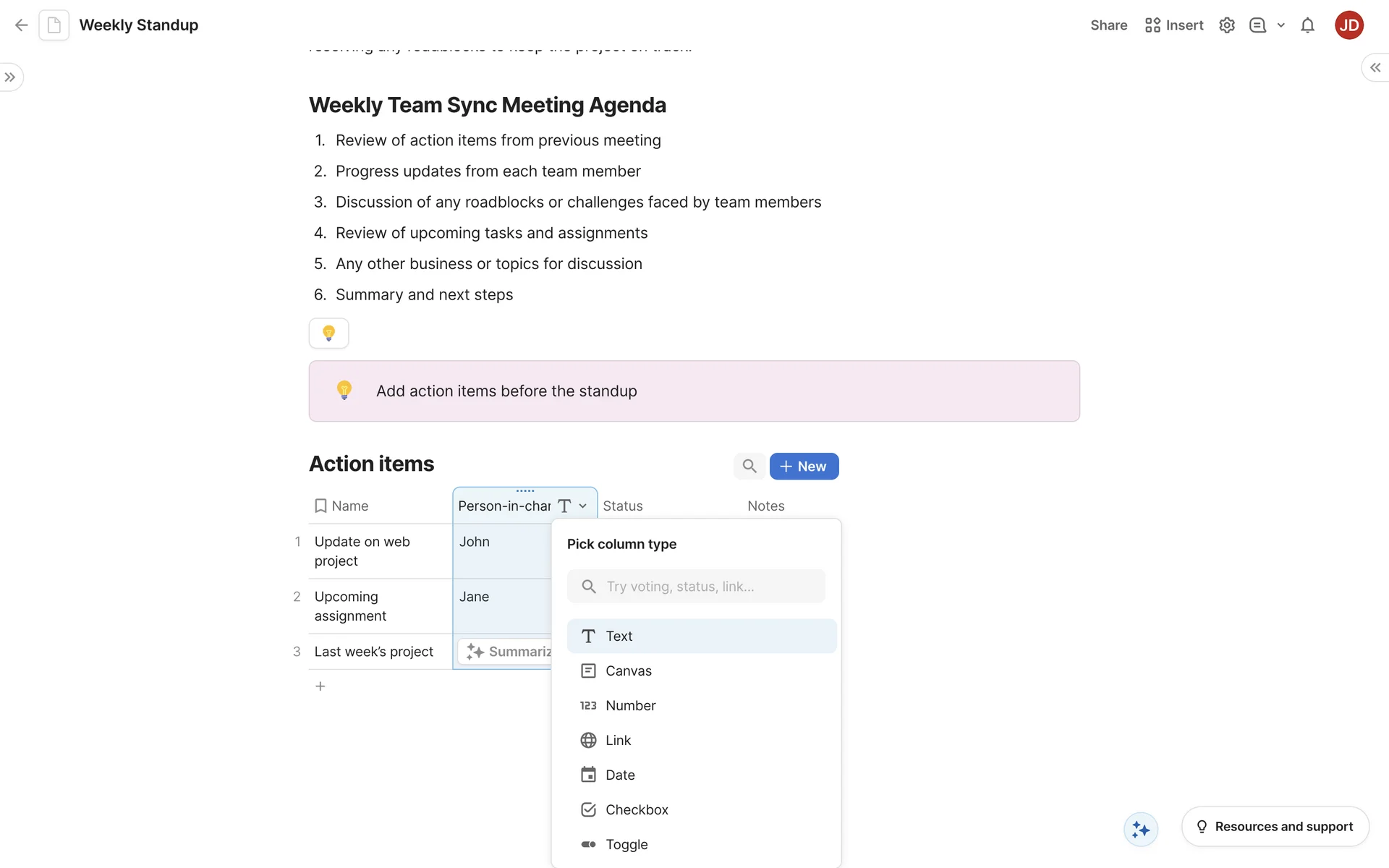Choose Number column type
This screenshot has height=868, width=1389.
point(630,705)
